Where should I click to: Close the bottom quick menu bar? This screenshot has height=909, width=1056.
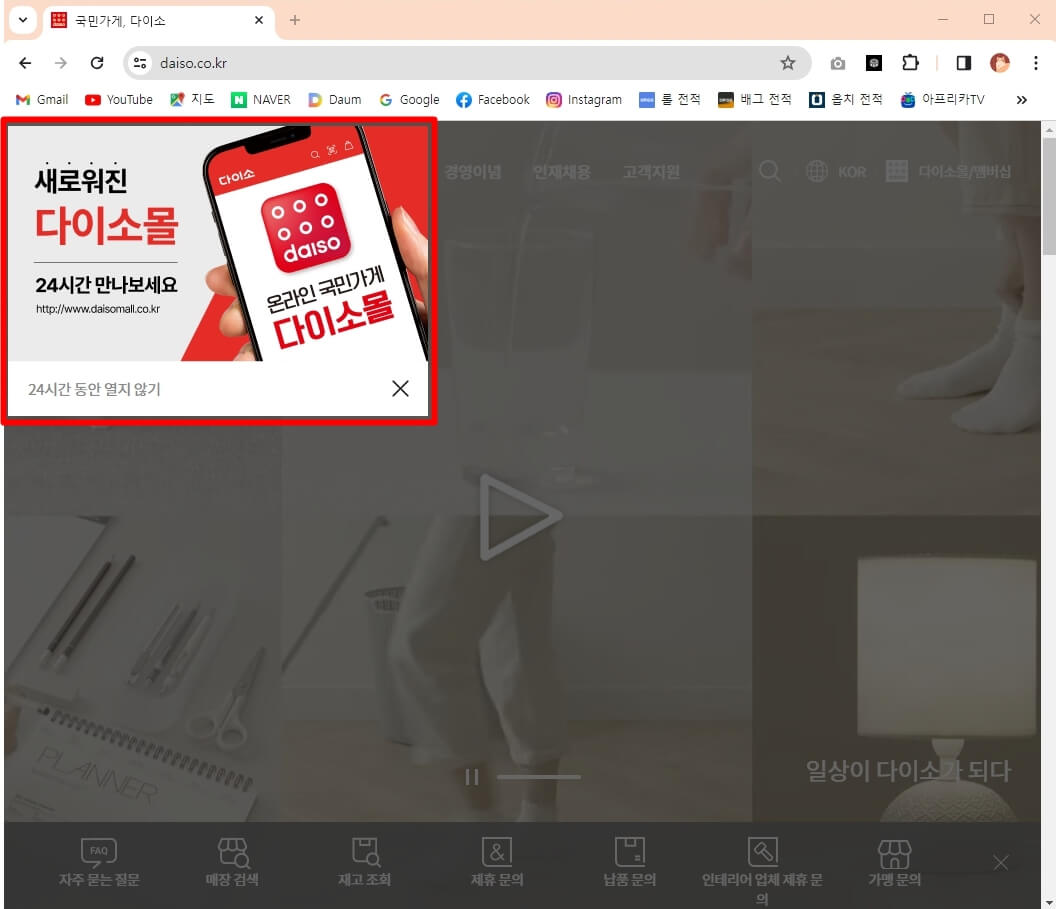pos(1001,863)
